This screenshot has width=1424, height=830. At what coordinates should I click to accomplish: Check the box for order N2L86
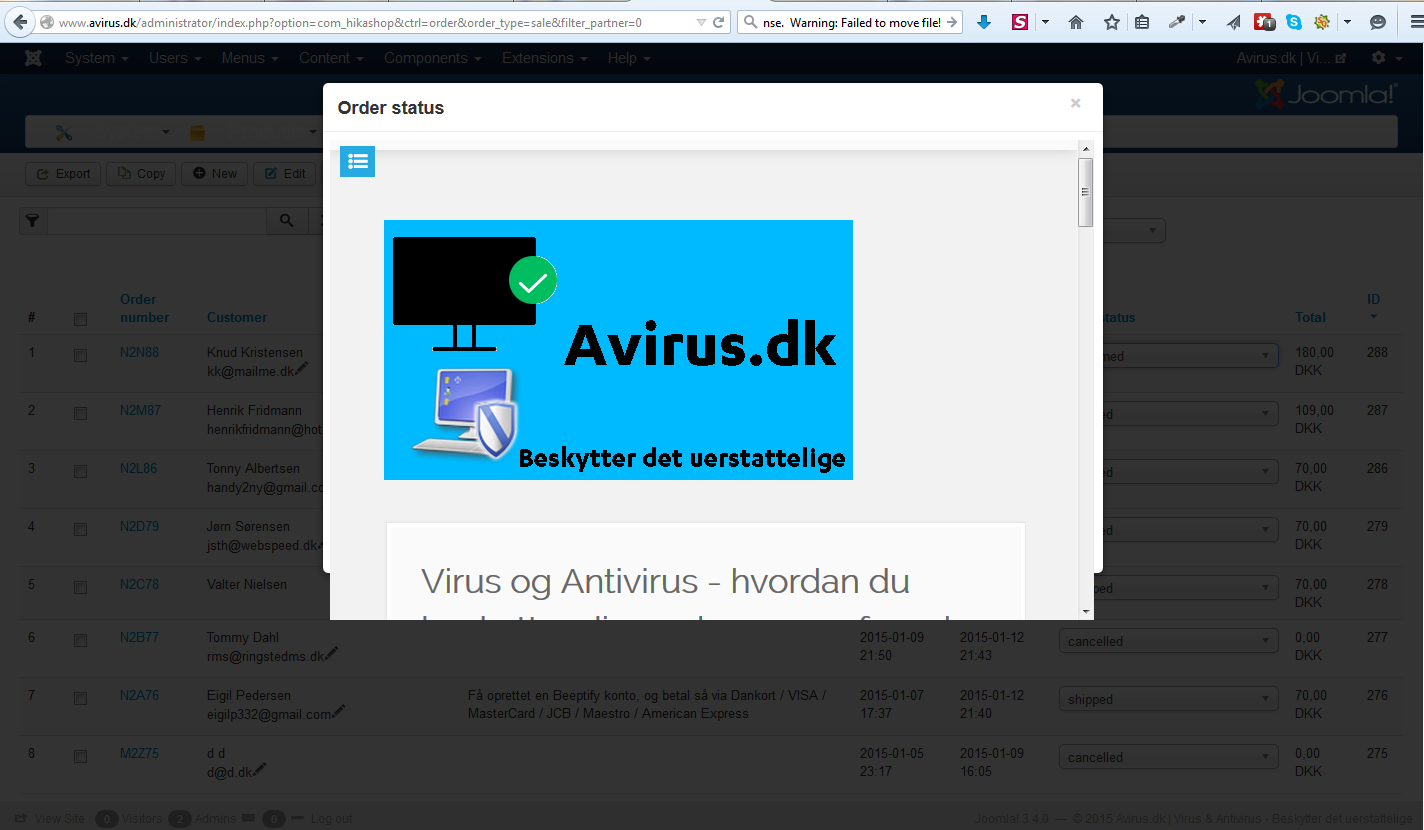tap(80, 471)
